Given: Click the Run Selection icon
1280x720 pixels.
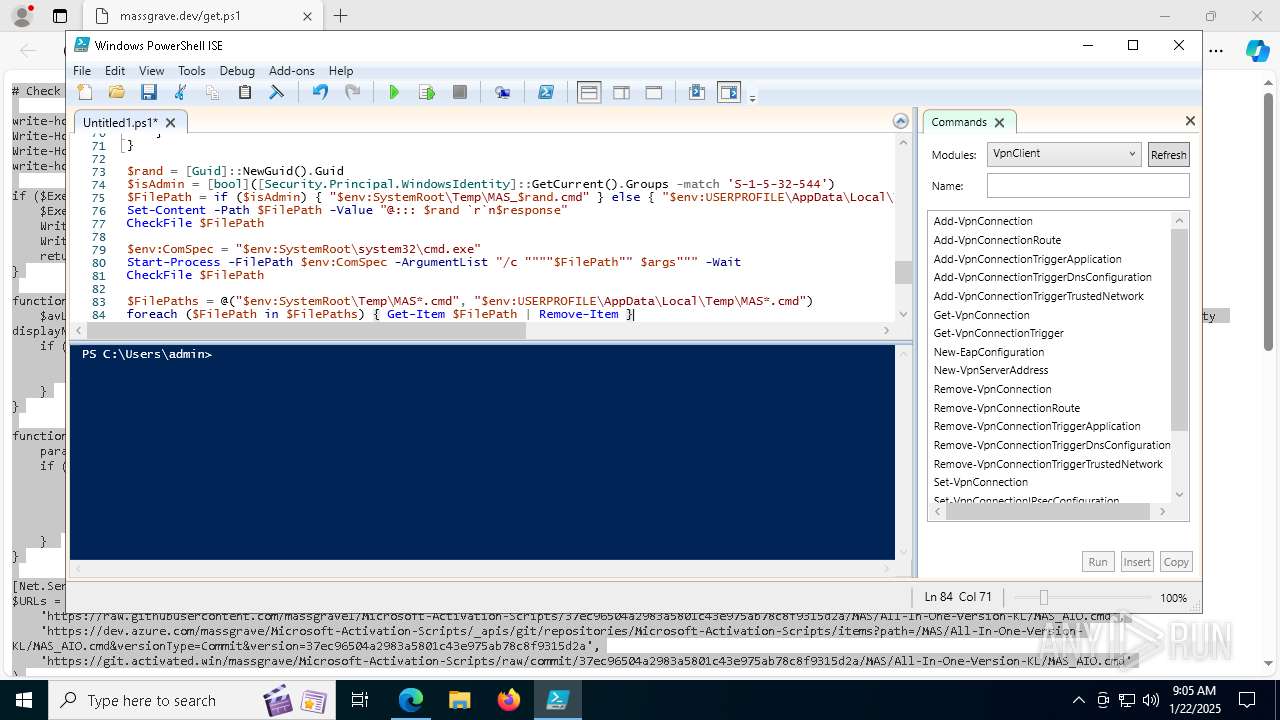Looking at the screenshot, I should (x=427, y=92).
